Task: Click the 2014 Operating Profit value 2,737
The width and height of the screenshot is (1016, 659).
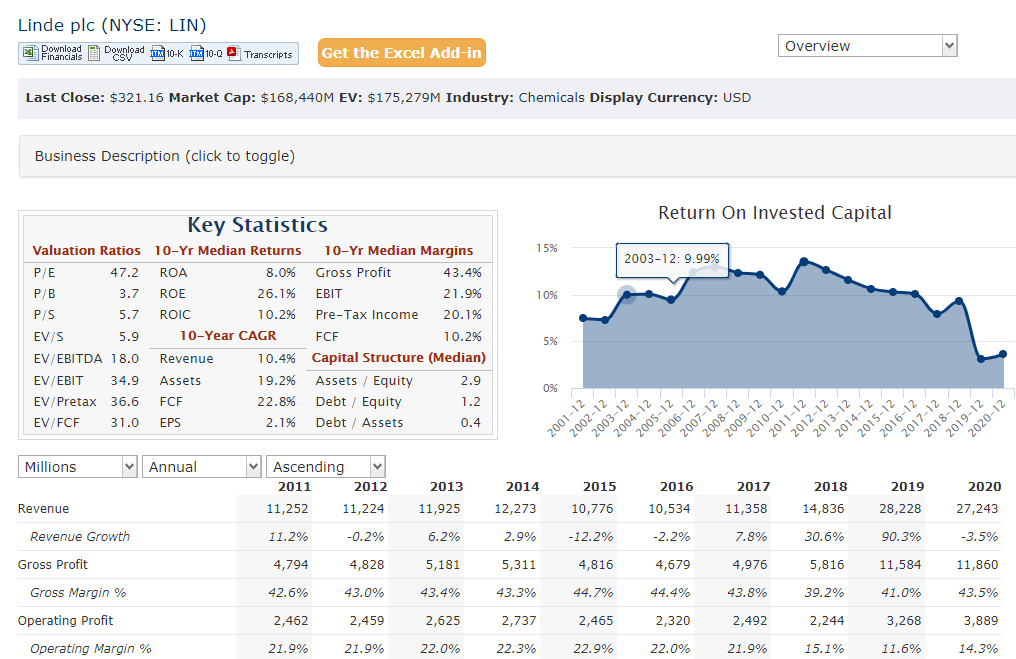Action: click(519, 621)
